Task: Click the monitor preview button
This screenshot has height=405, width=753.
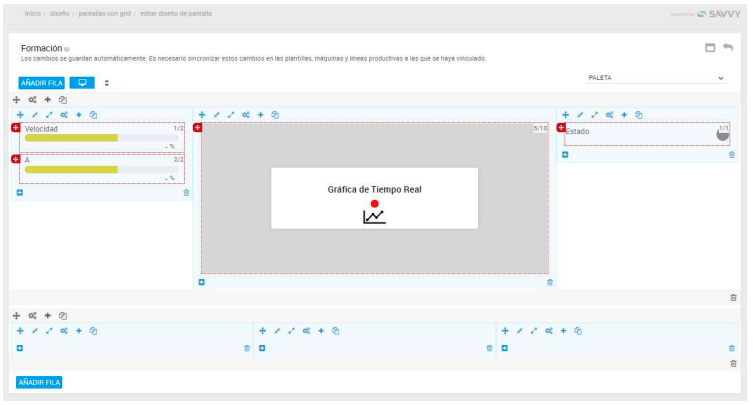Action: [82, 83]
